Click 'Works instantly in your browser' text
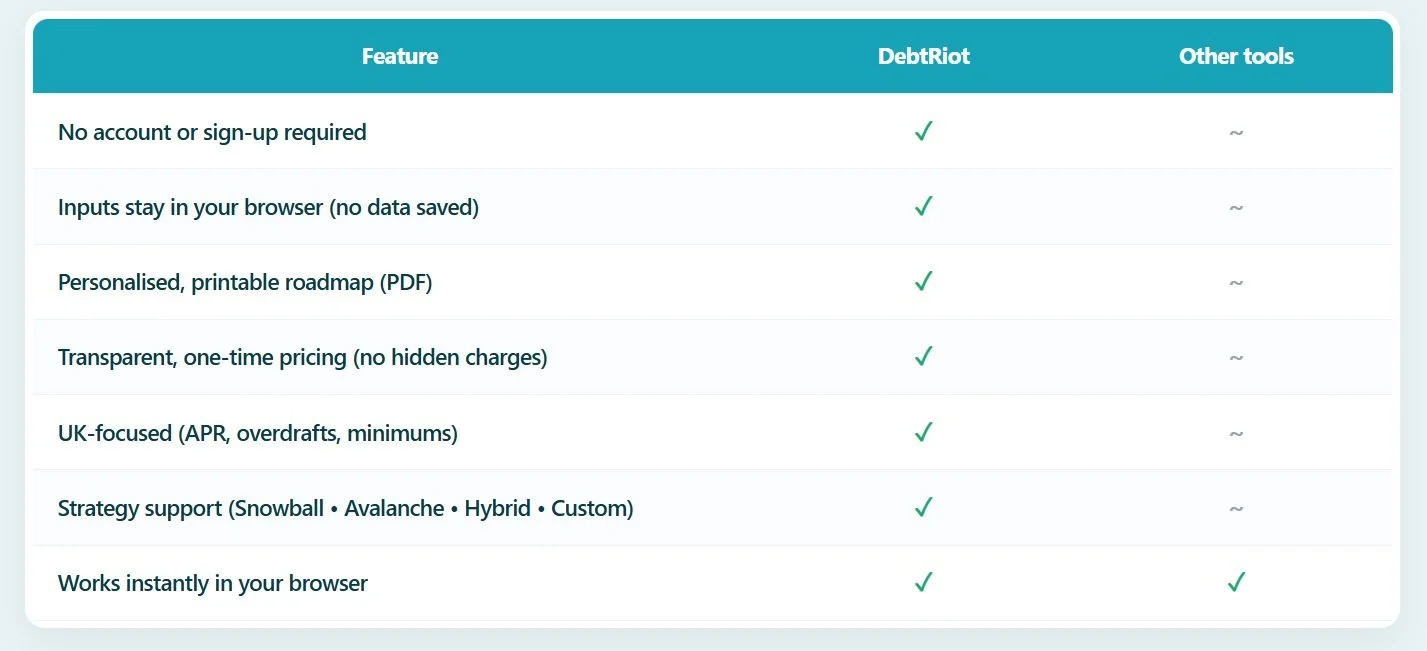Screen dimensions: 1427x651 213,584
